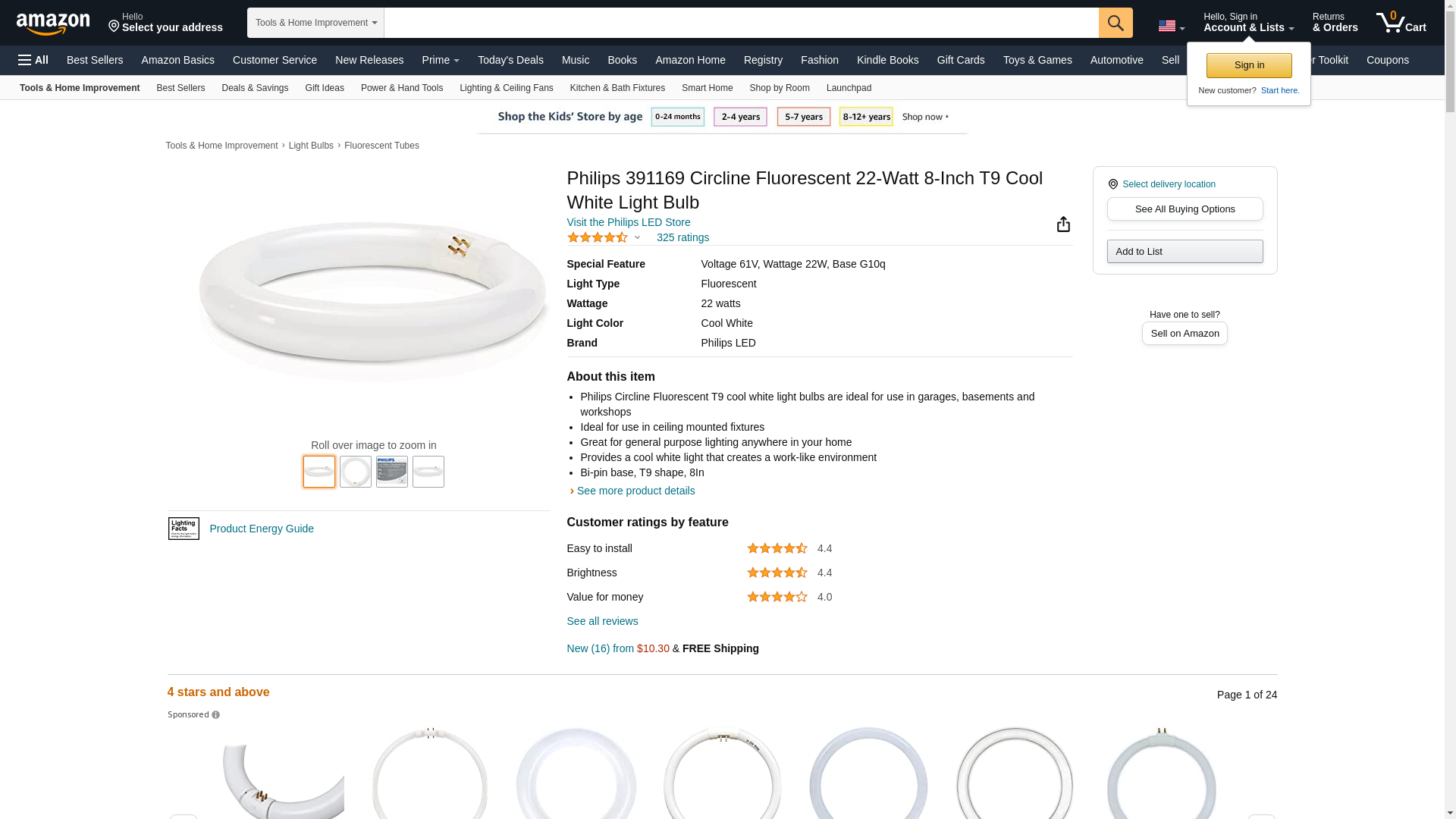Open the shopping cart
This screenshot has height=819, width=1456.
(1401, 23)
